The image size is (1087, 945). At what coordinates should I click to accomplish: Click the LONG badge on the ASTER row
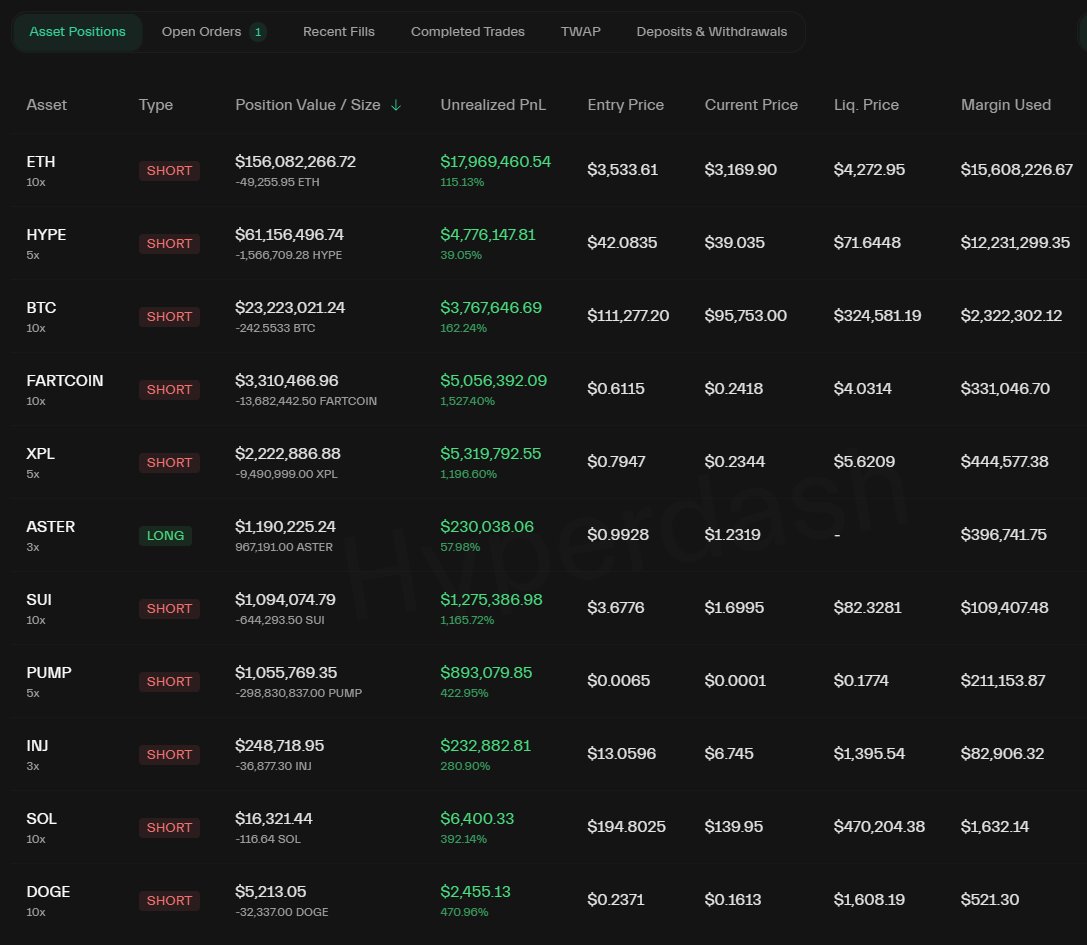[x=165, y=535]
